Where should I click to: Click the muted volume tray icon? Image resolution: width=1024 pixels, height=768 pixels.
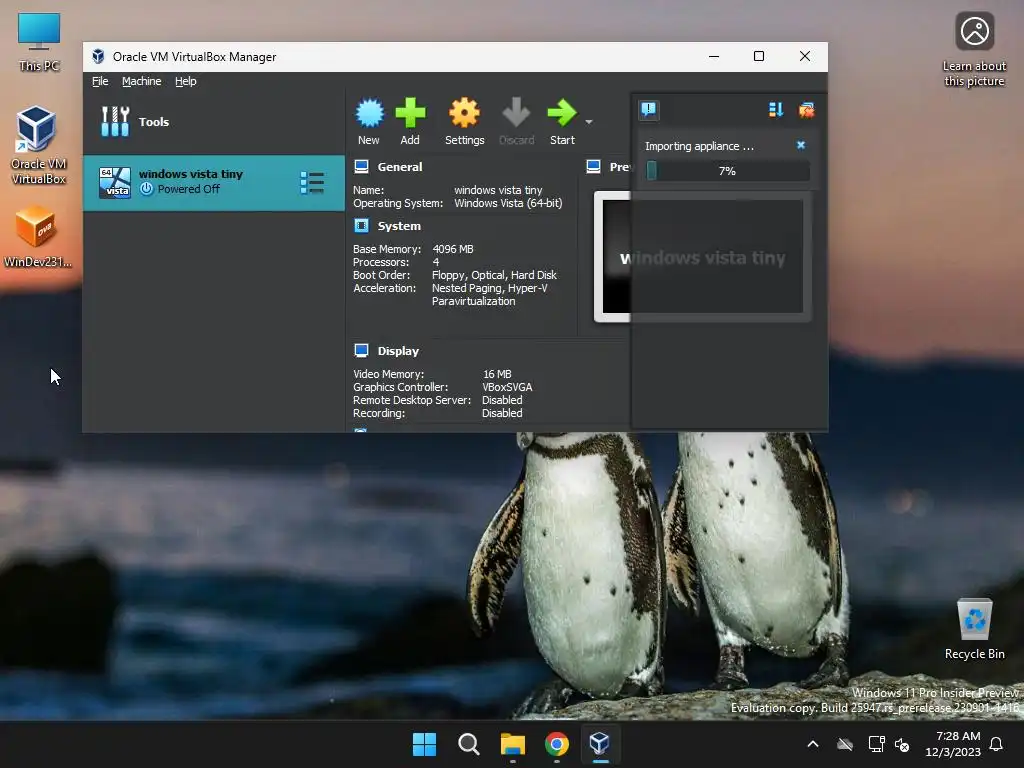pos(902,744)
